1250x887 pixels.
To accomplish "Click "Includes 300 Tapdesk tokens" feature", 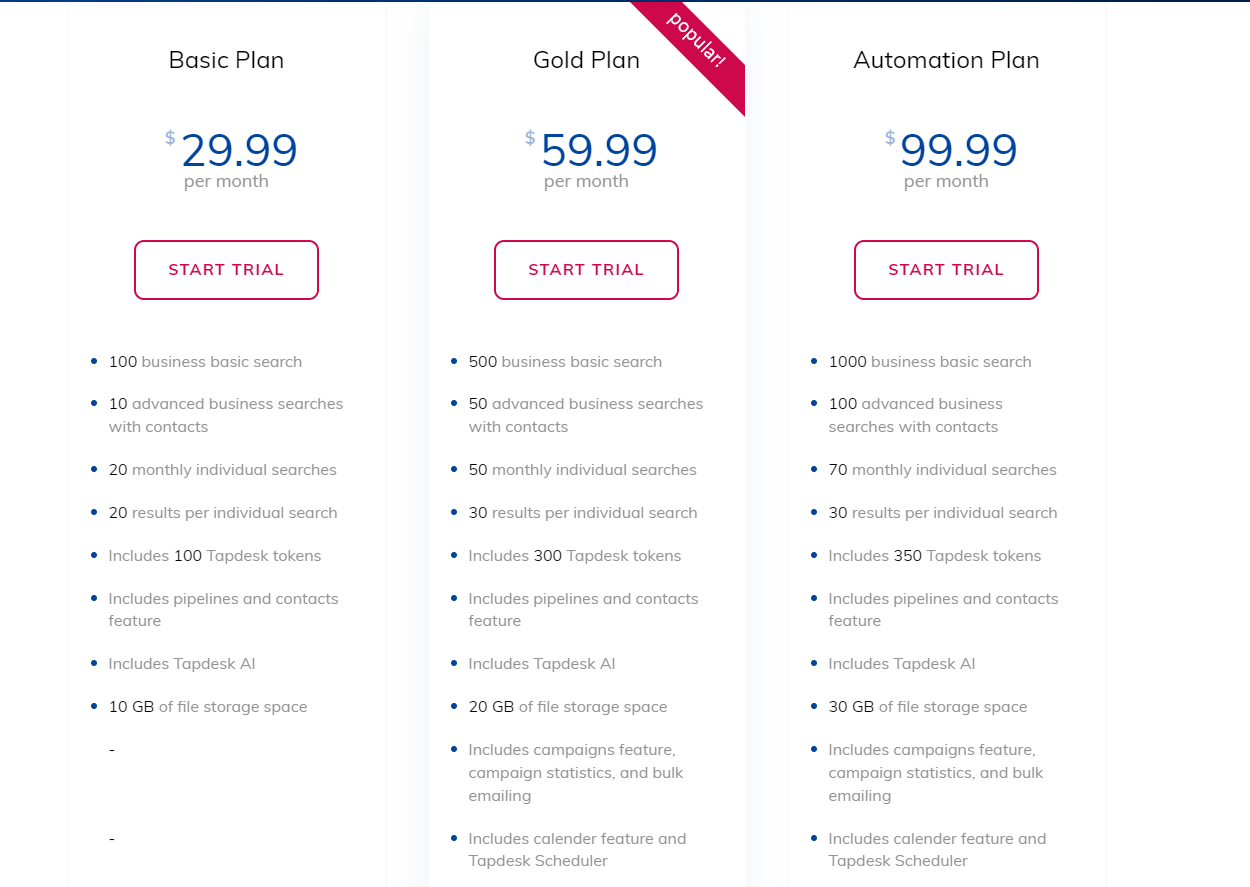I will coord(575,556).
